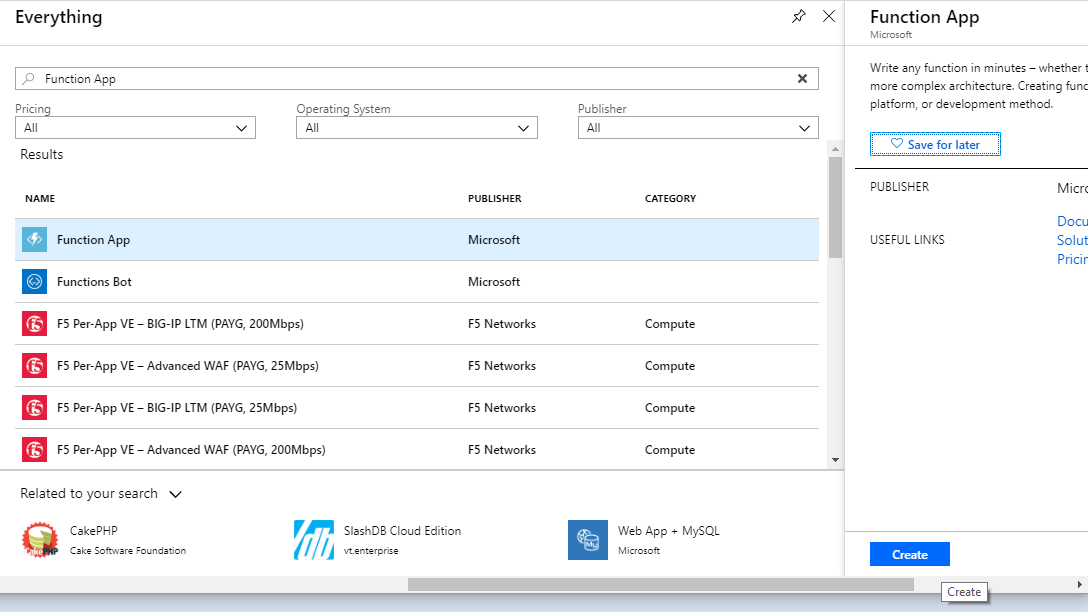1088x612 pixels.
Task: Click F5 icon for BIG-IP LTM 200Mbps
Action: (x=35, y=323)
